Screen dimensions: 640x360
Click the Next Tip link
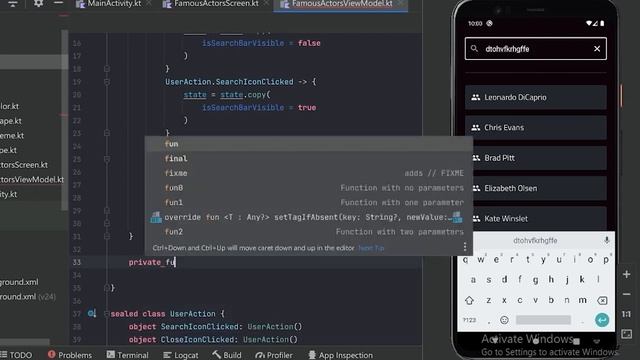(371, 248)
